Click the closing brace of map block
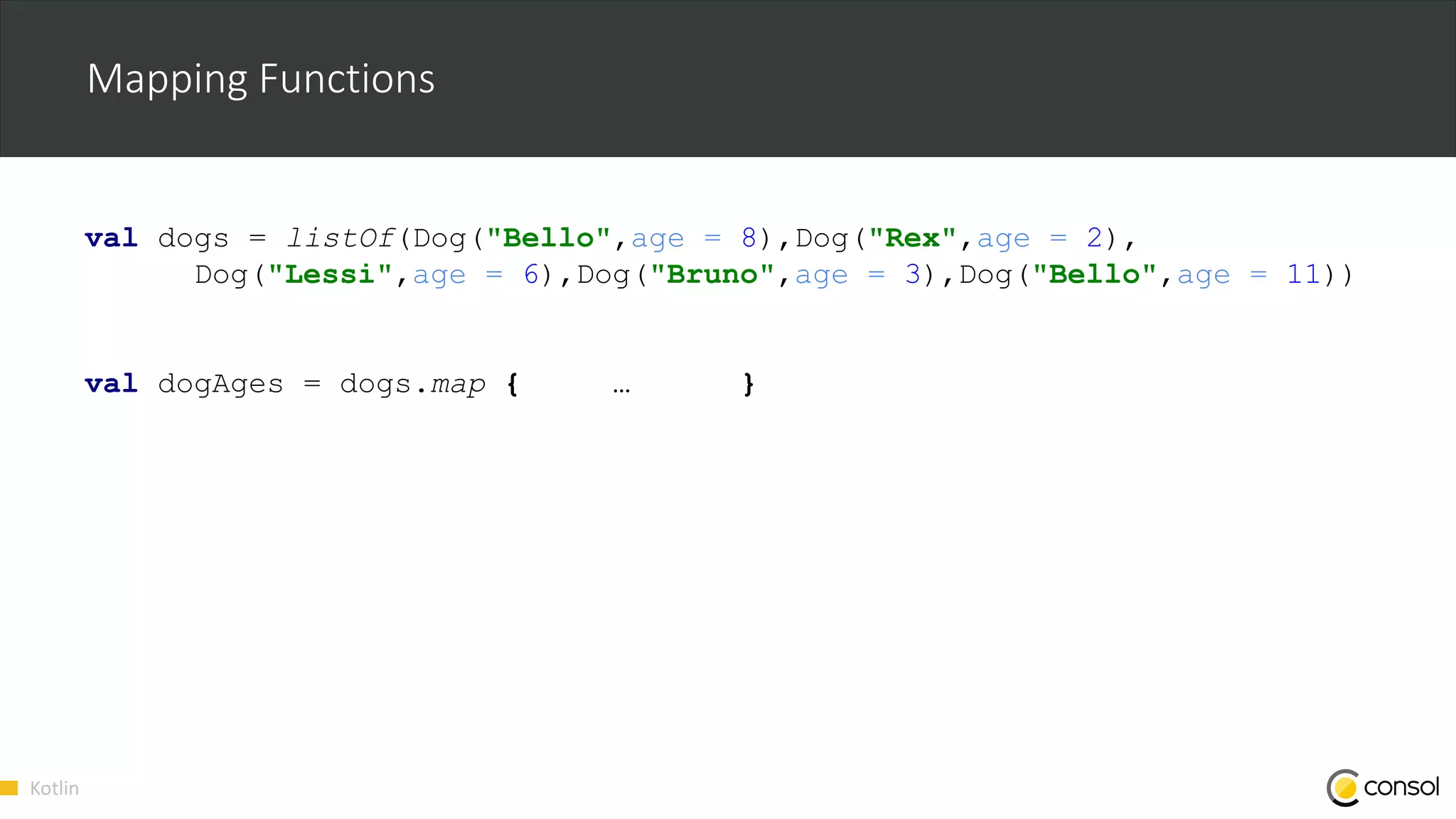Viewport: 1456px width, 819px height. (x=749, y=385)
